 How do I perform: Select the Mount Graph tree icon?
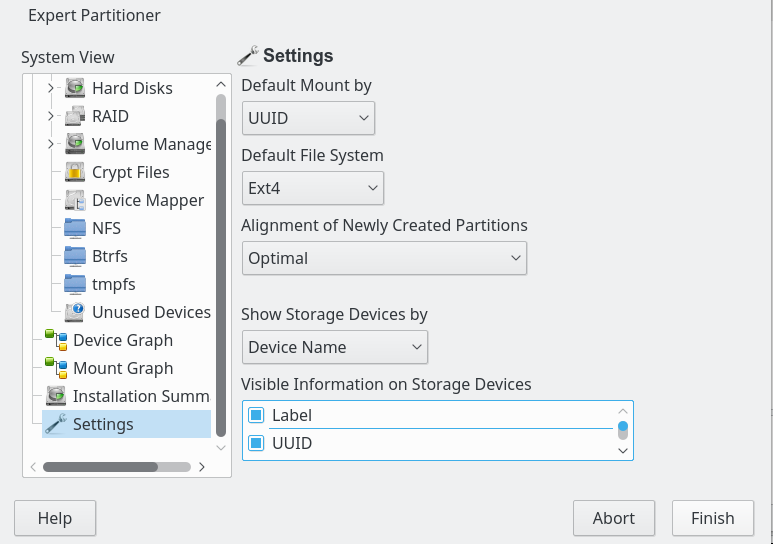pos(56,368)
